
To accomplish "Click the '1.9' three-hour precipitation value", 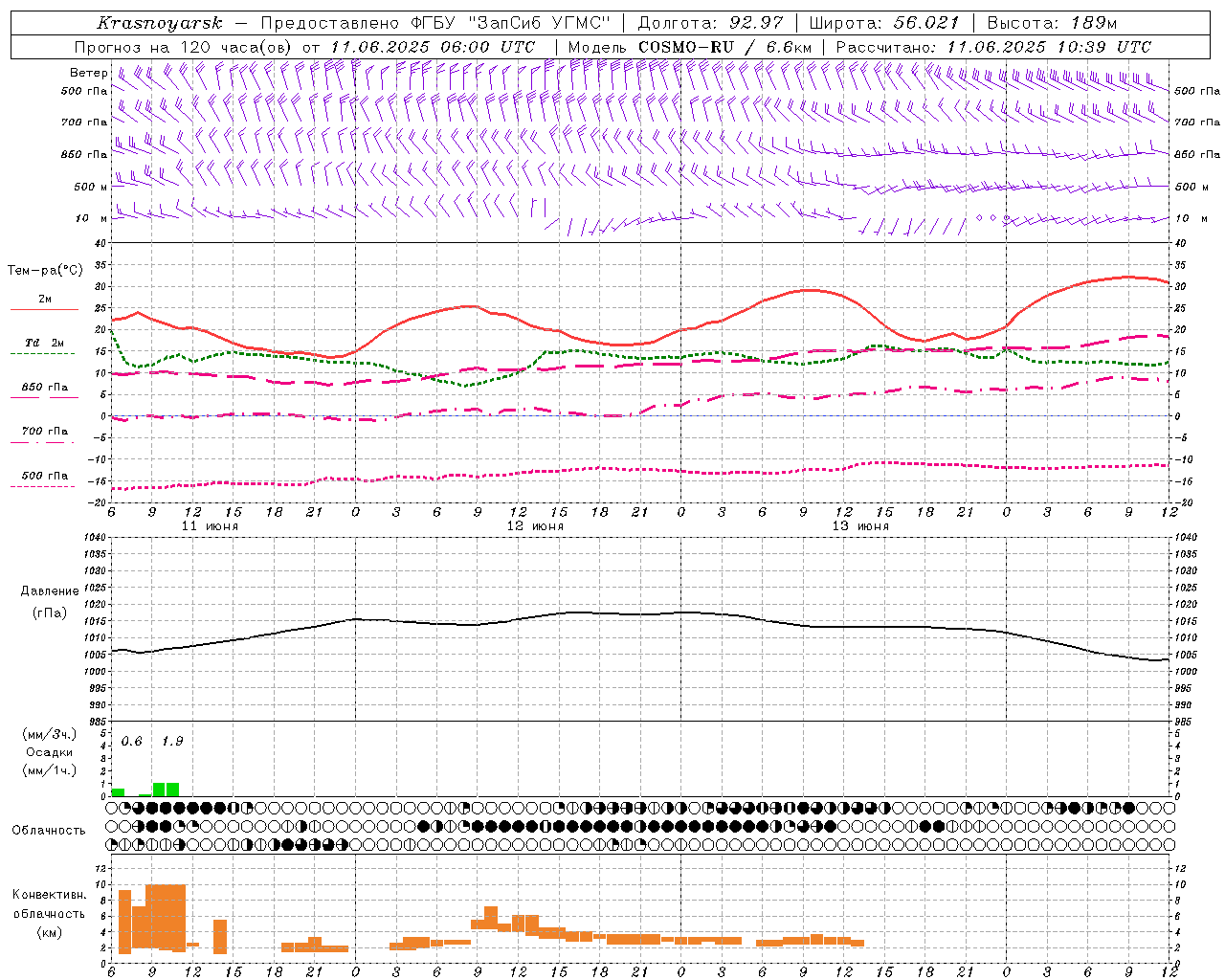I will click(171, 741).
